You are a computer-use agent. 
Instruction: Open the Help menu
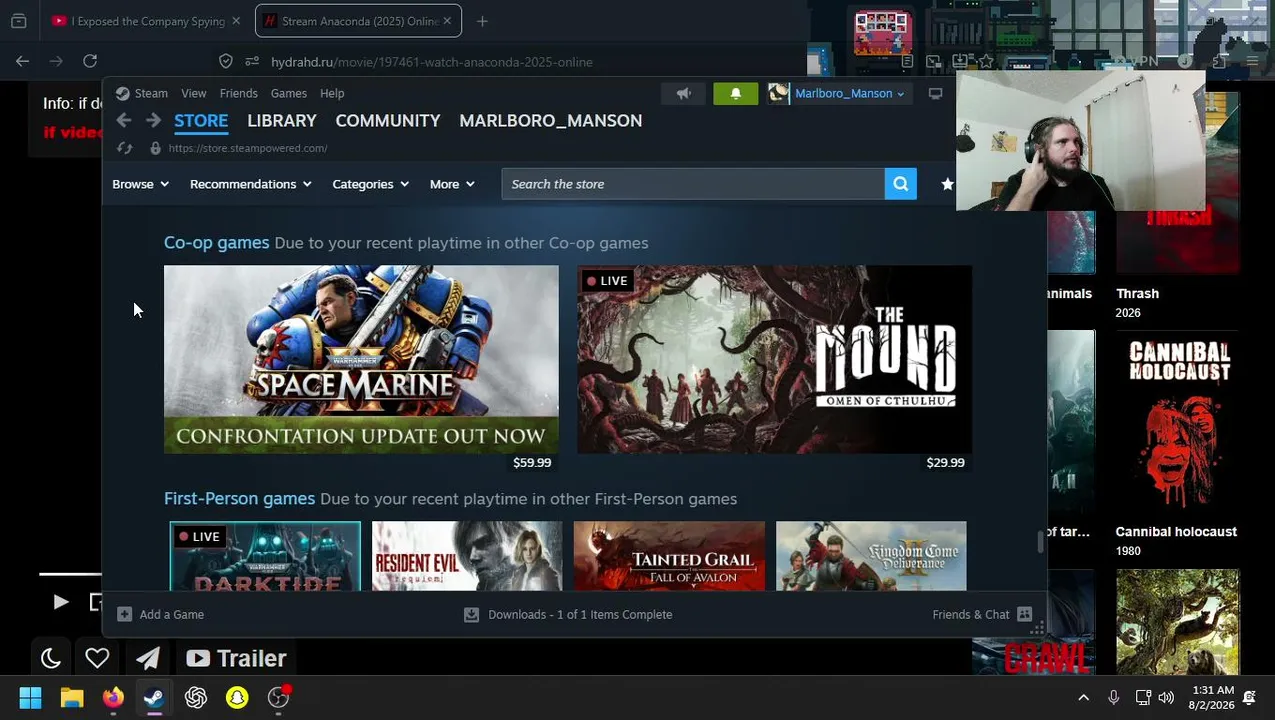click(332, 93)
